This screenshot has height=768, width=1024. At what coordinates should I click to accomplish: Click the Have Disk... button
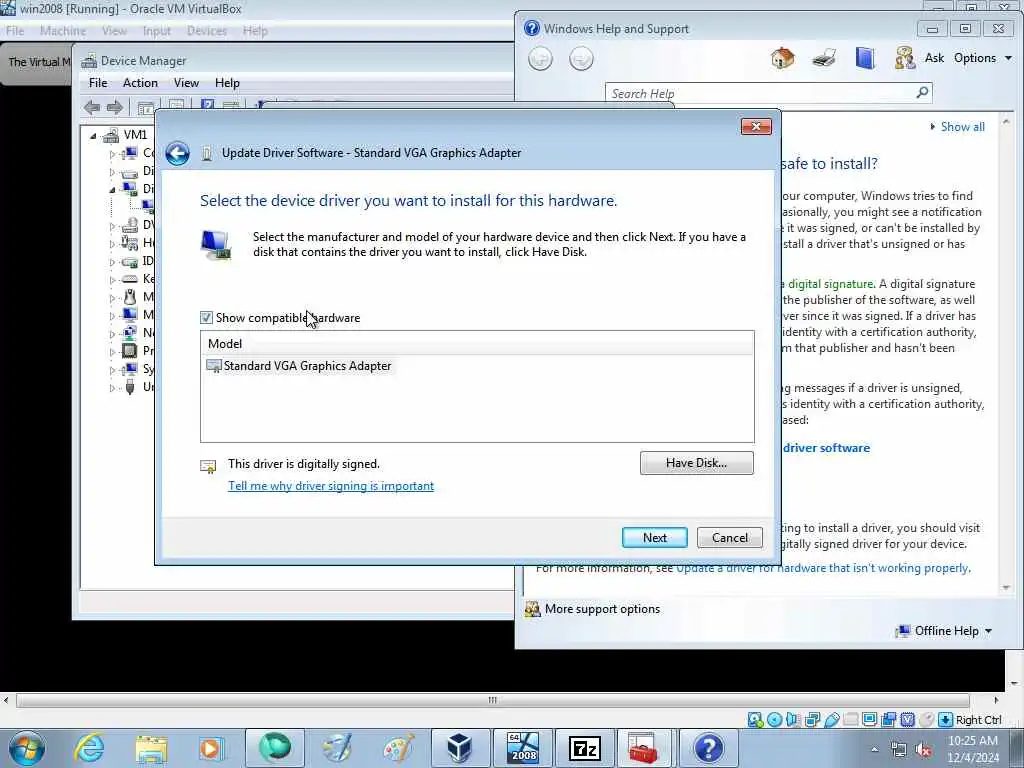(x=696, y=463)
